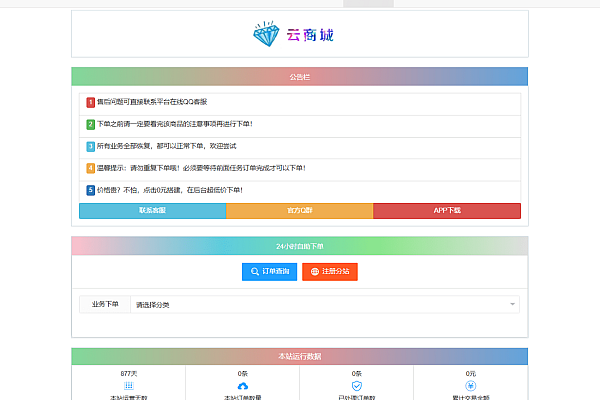Viewport: 600px width, 400px height.
Task: Click the red number 1 notice badge
Action: (91, 102)
